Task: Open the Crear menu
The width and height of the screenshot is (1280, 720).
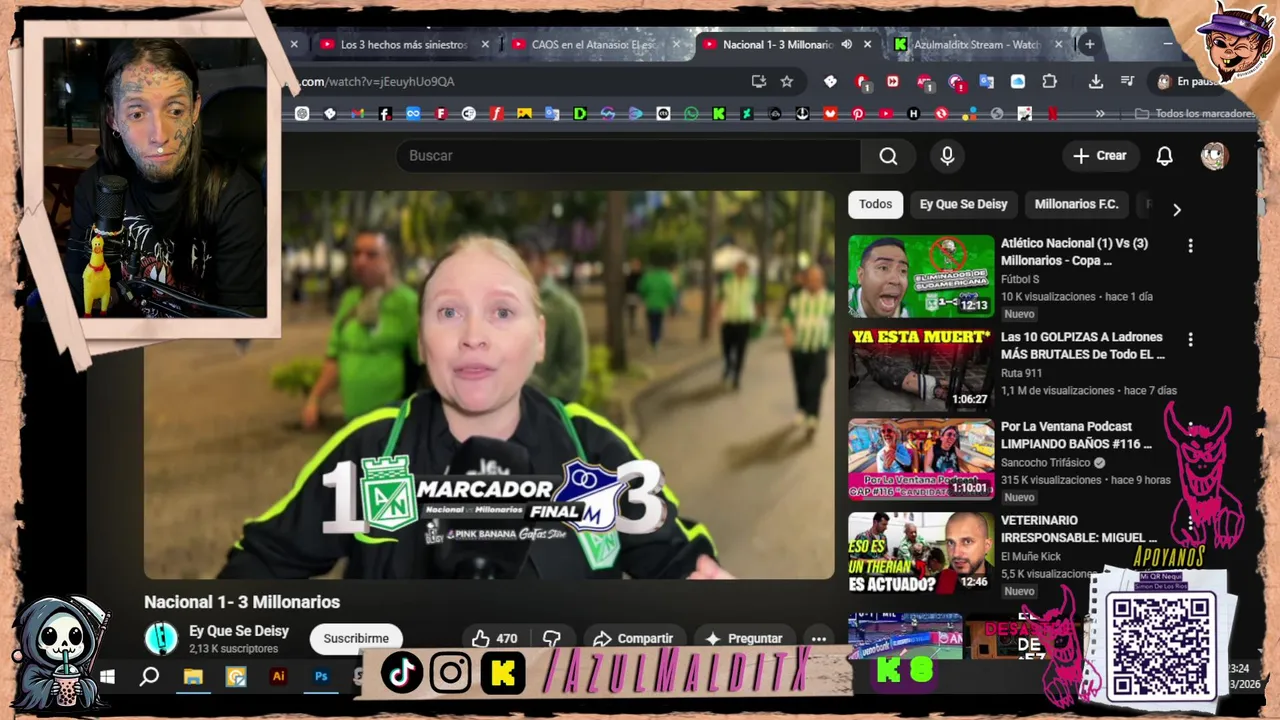Action: click(1100, 156)
